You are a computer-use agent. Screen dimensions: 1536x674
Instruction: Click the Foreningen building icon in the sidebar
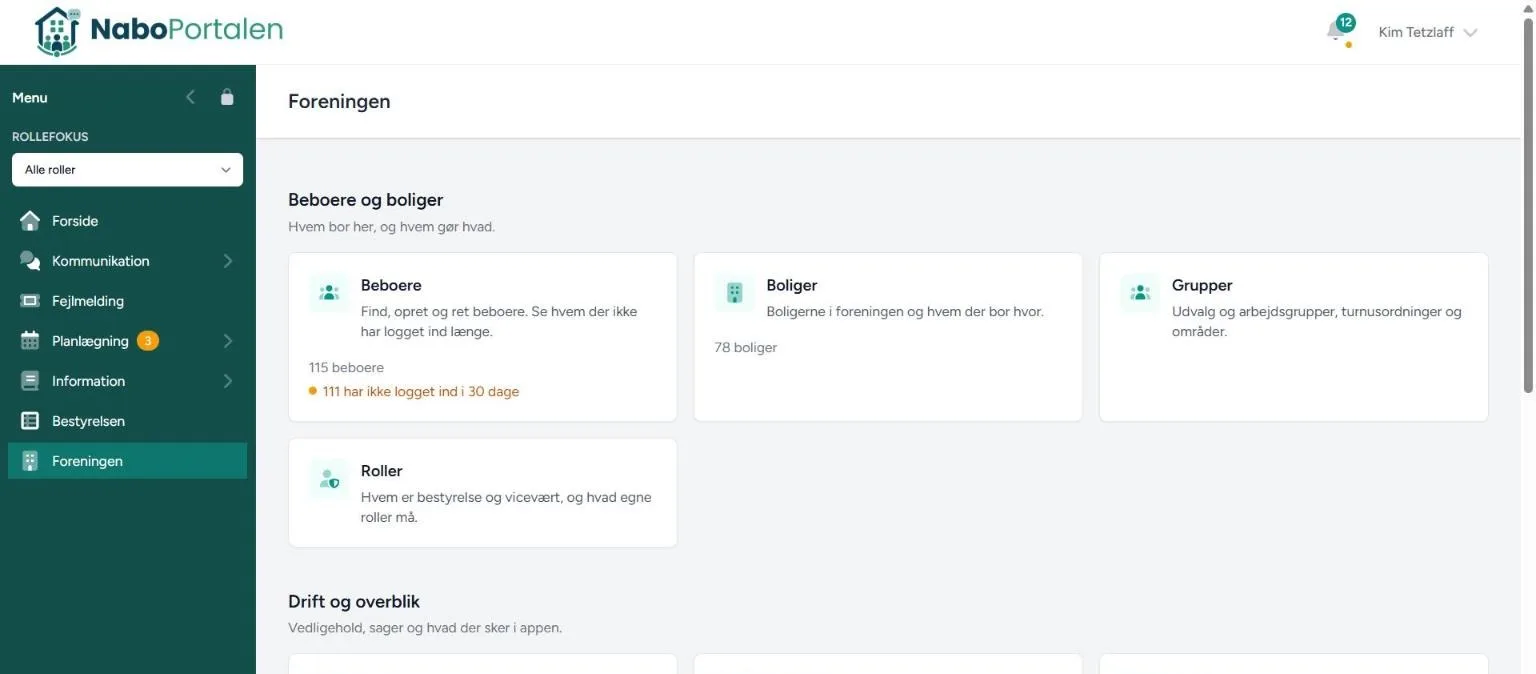(30, 461)
